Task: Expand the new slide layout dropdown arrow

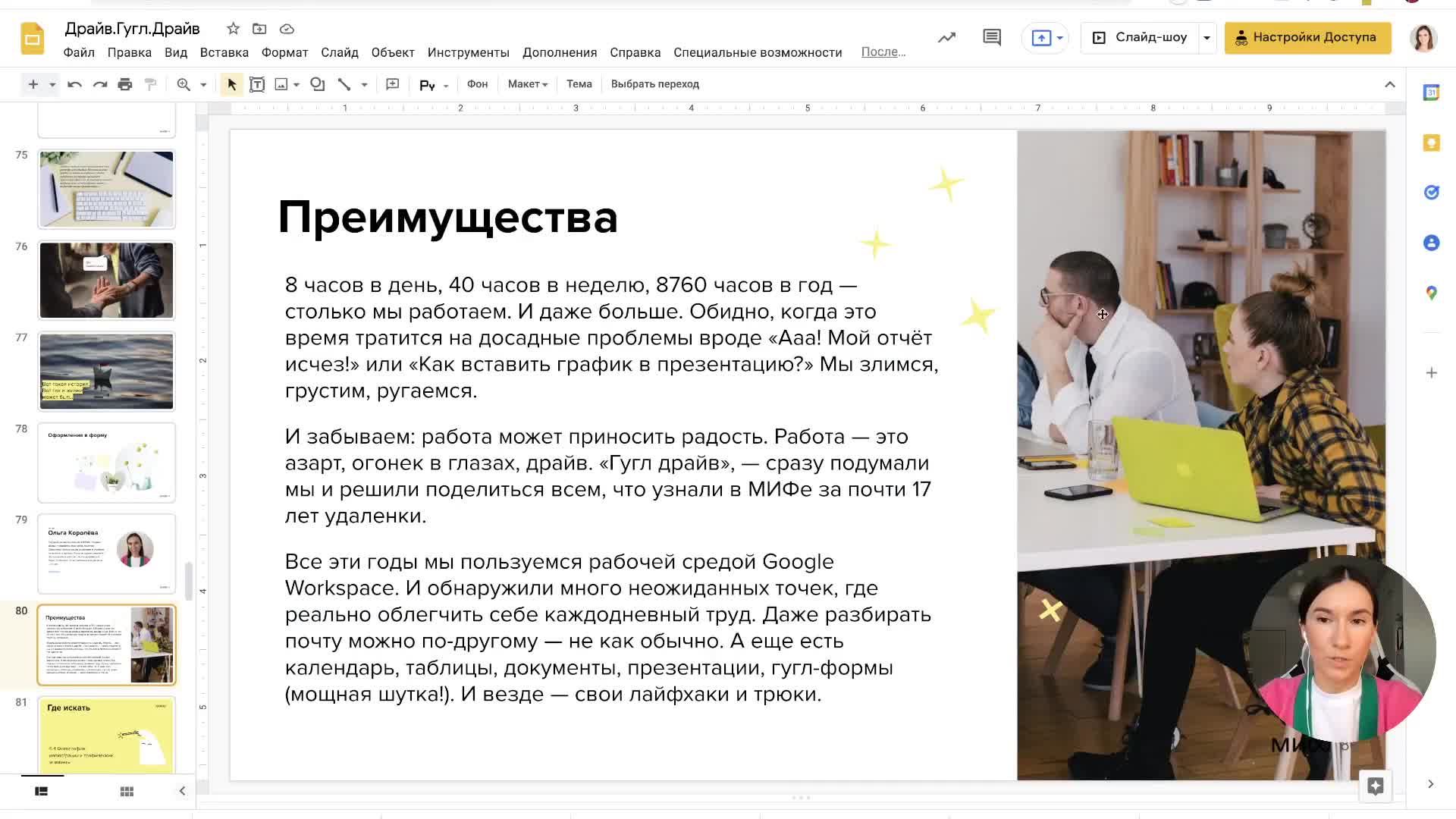Action: (52, 85)
